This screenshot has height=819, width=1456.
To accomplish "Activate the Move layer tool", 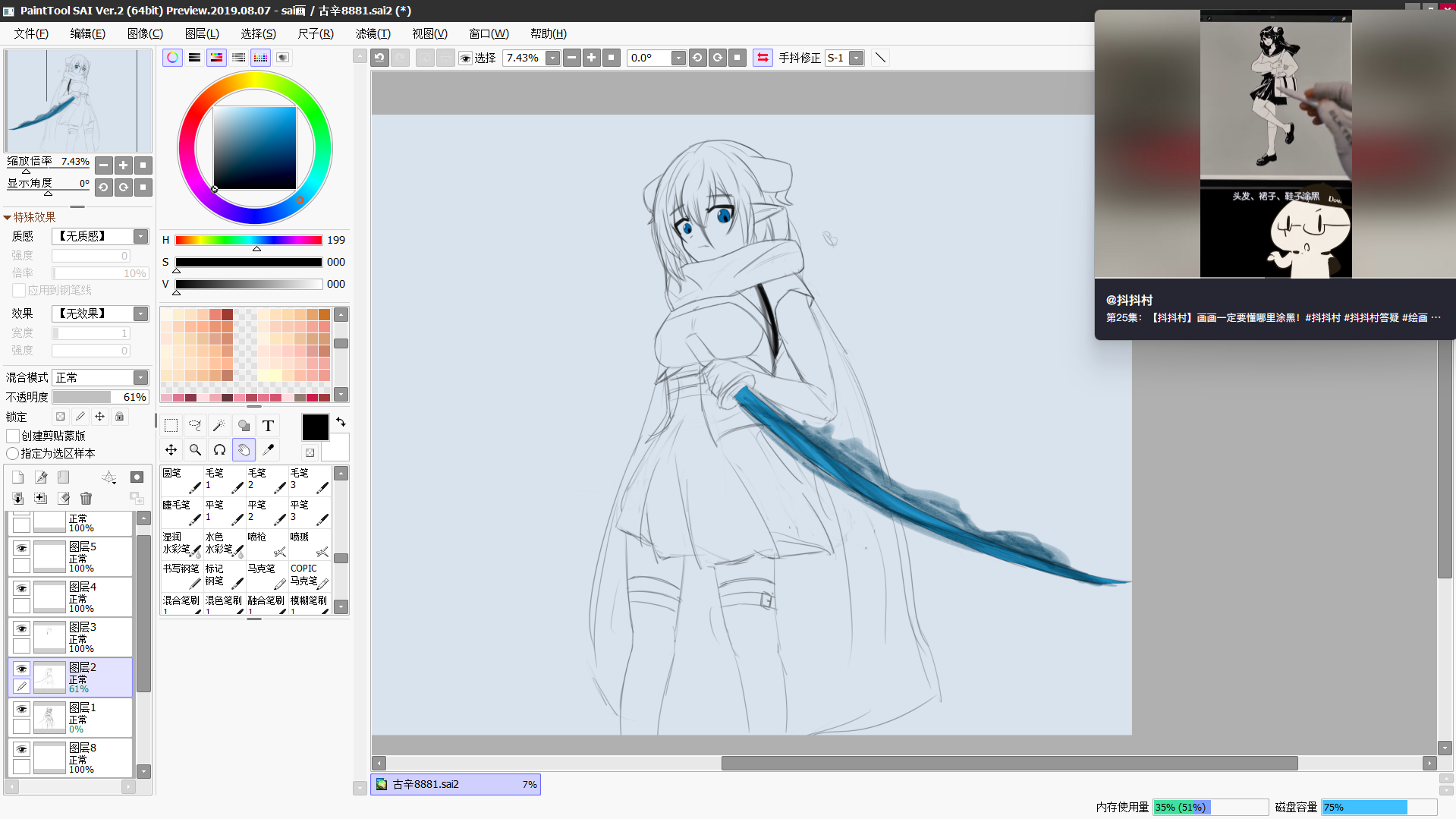I will point(171,450).
